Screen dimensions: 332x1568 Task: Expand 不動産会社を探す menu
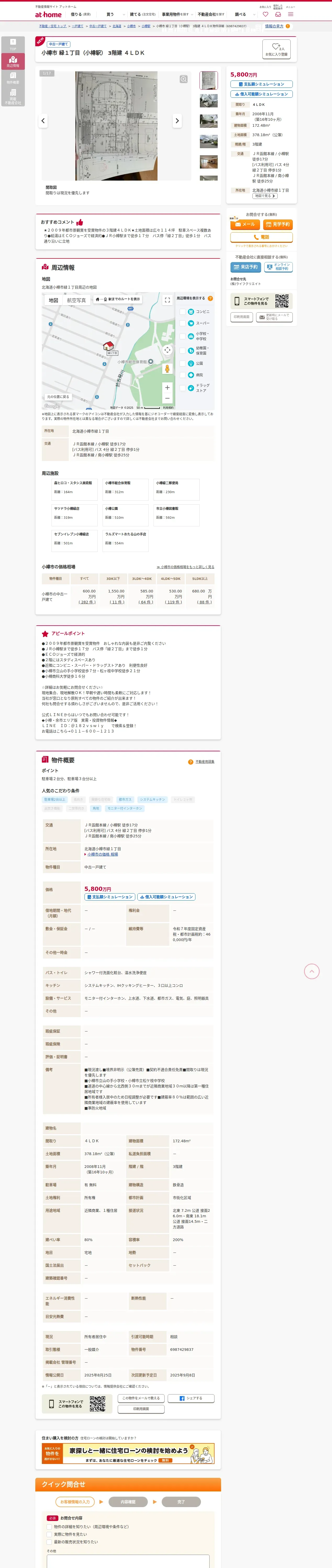(x=211, y=14)
